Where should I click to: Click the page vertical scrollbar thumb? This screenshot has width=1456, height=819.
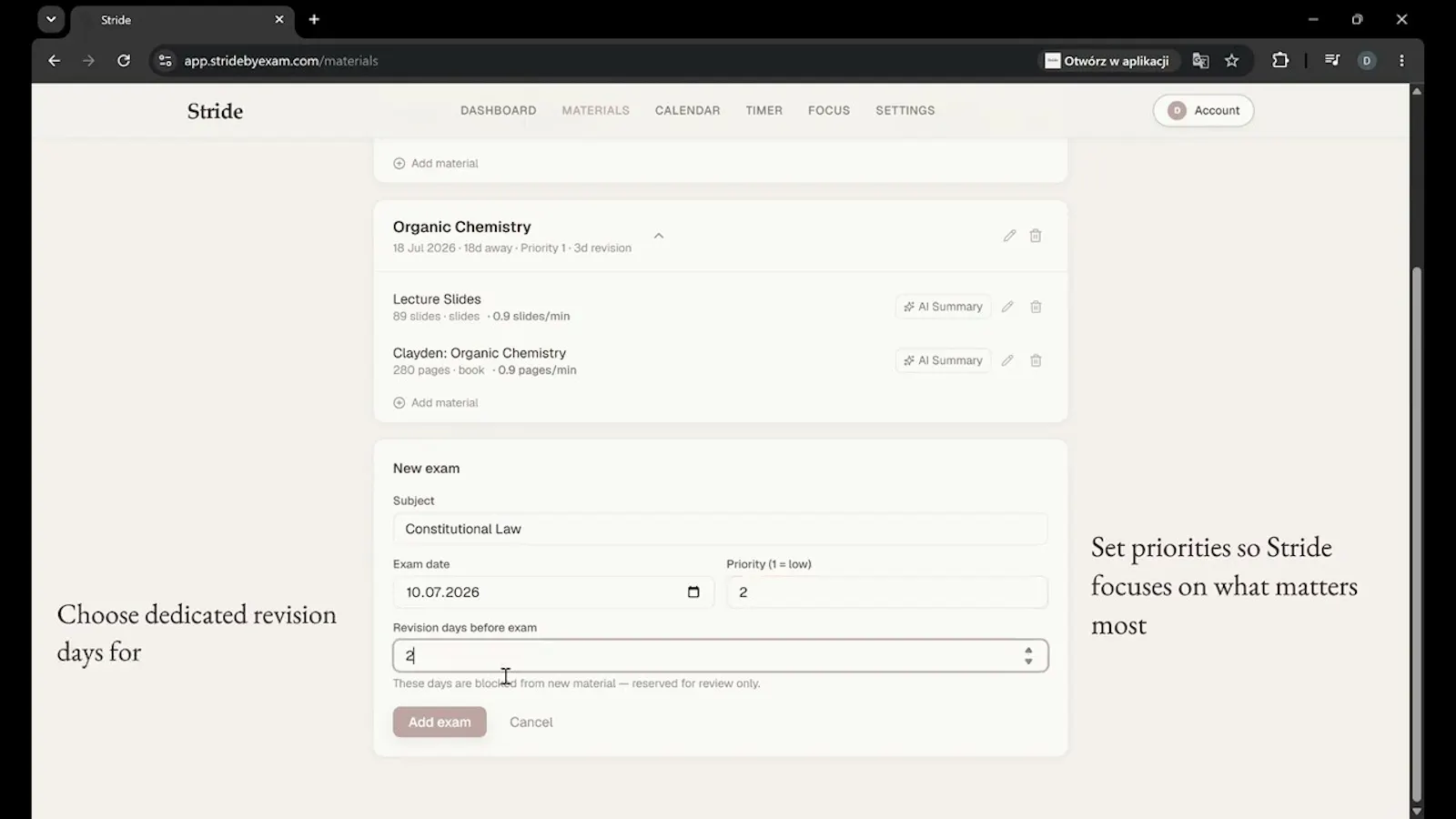pyautogui.click(x=1416, y=534)
